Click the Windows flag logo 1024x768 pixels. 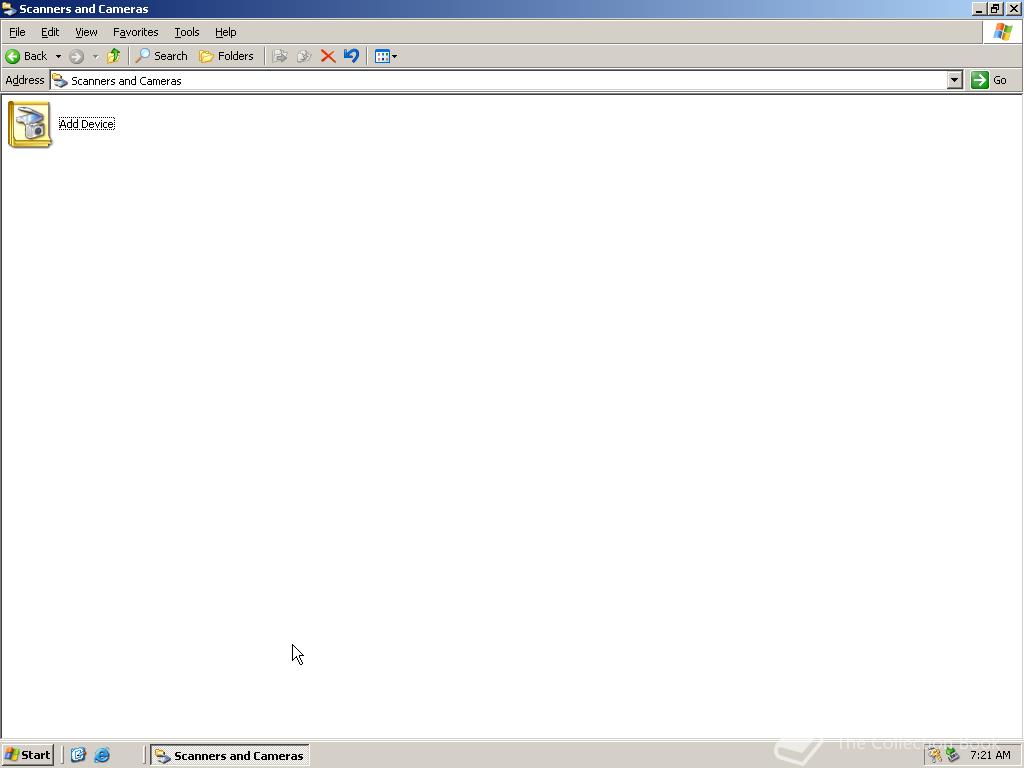coord(1002,32)
